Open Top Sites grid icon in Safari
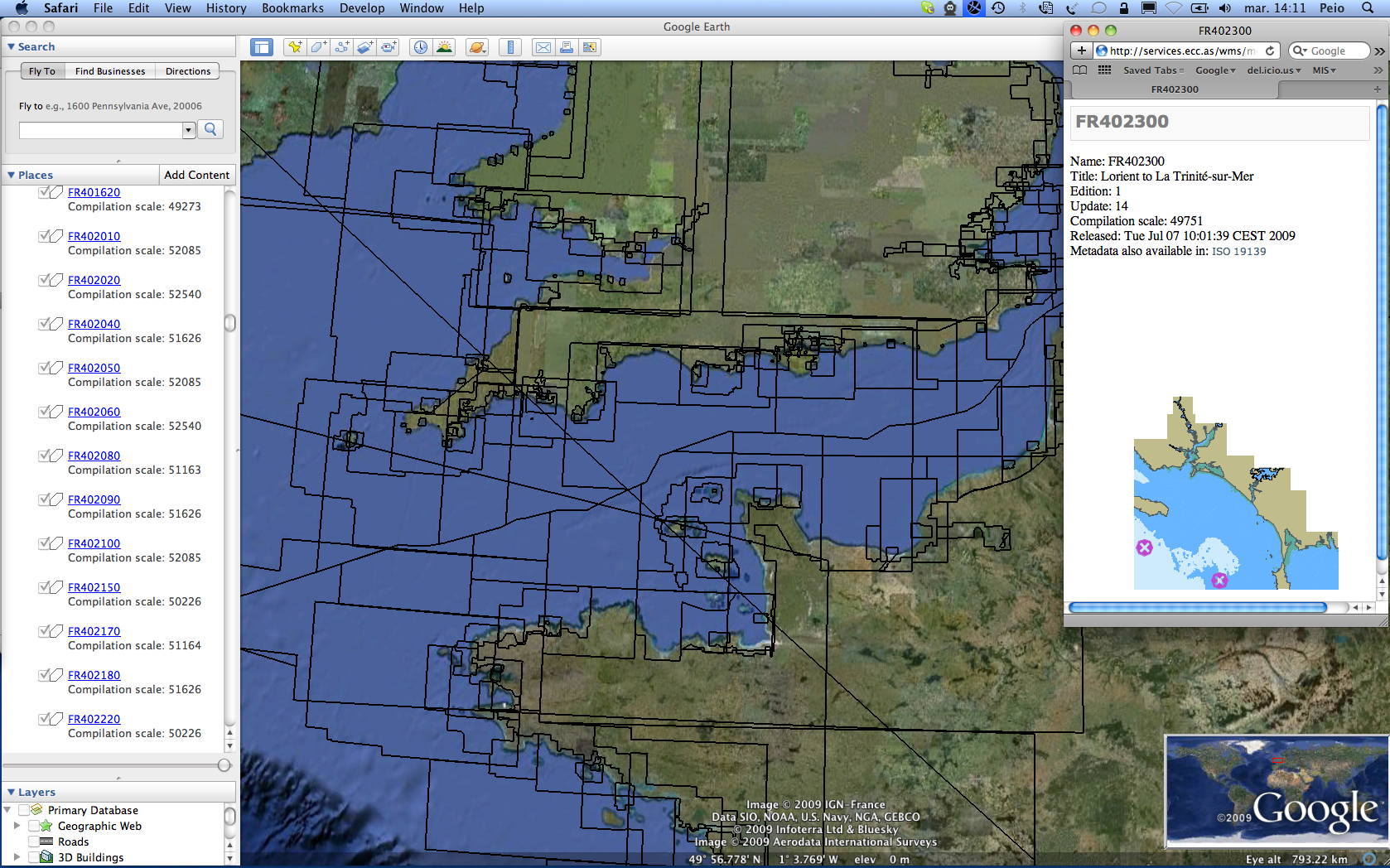 tap(1104, 70)
